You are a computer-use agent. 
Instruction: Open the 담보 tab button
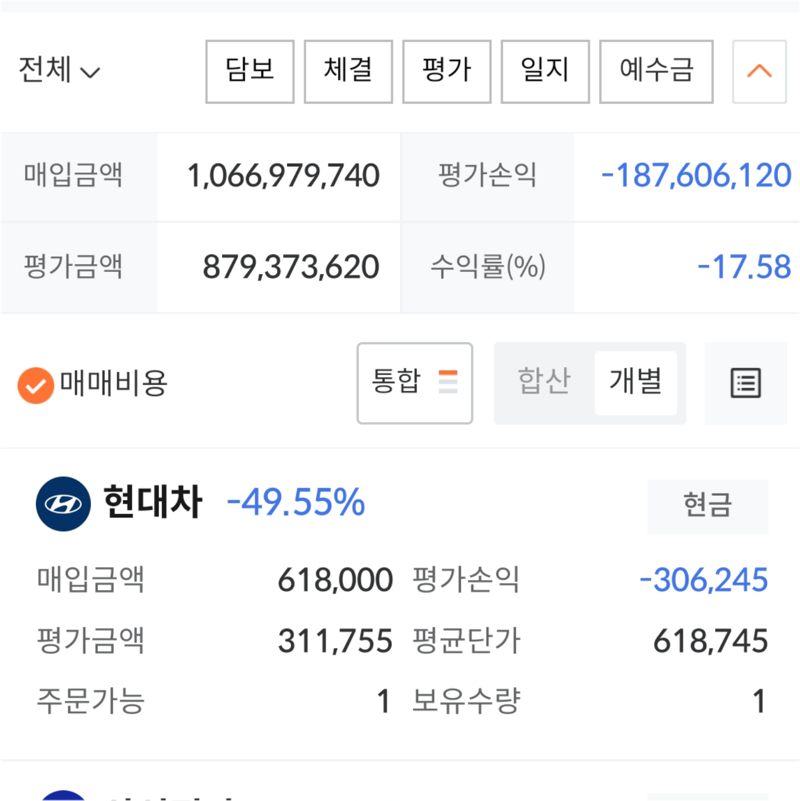pos(250,72)
